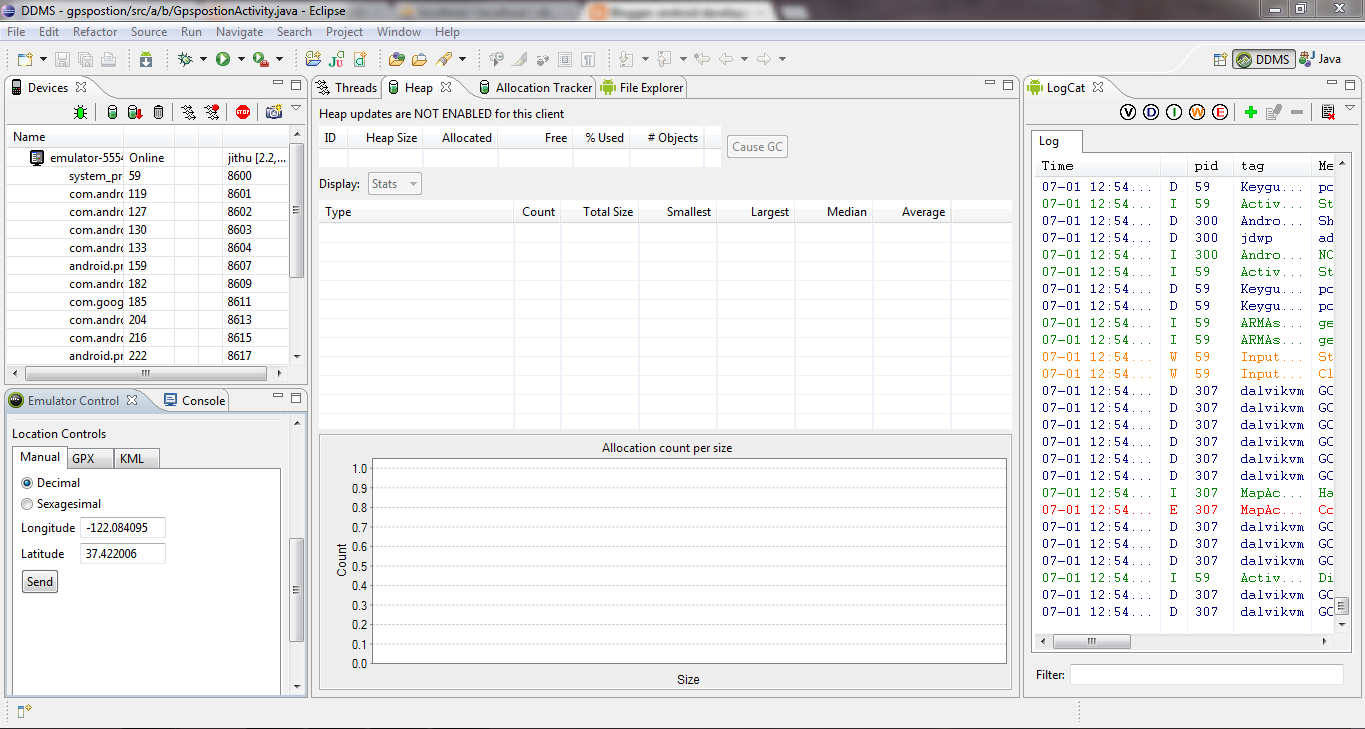This screenshot has width=1365, height=729.
Task: Click the Open Perspective icon
Action: [x=1220, y=59]
